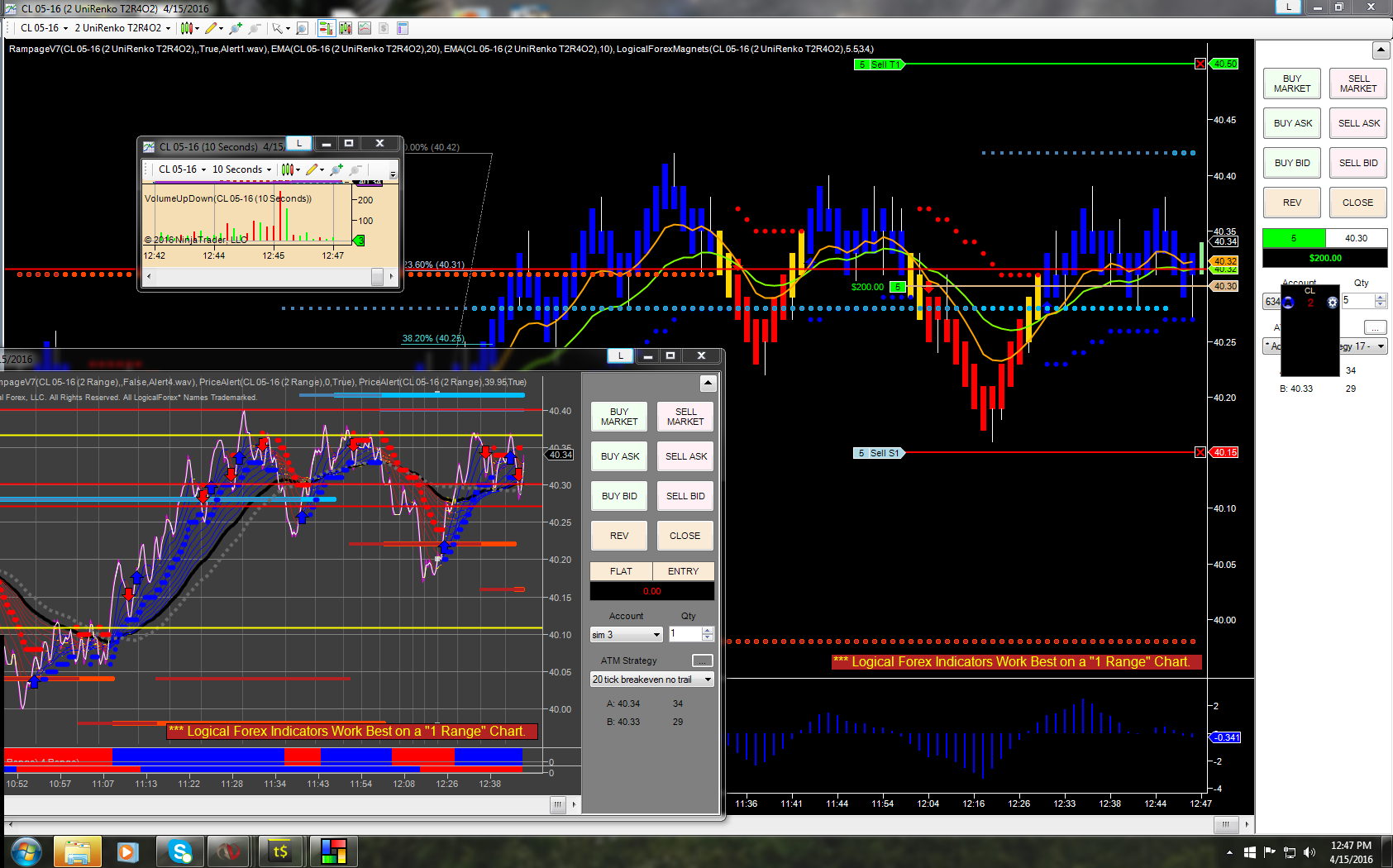Viewport: 1393px width, 868px height.
Task: Open the 2 UniRenko T2R4O2 interval dropdown
Action: 122,28
